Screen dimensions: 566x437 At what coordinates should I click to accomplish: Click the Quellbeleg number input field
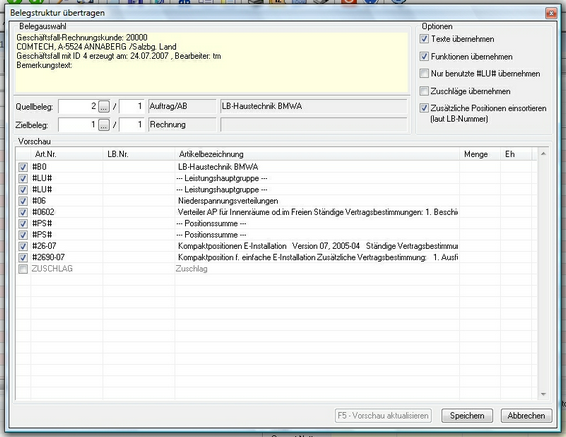point(78,106)
